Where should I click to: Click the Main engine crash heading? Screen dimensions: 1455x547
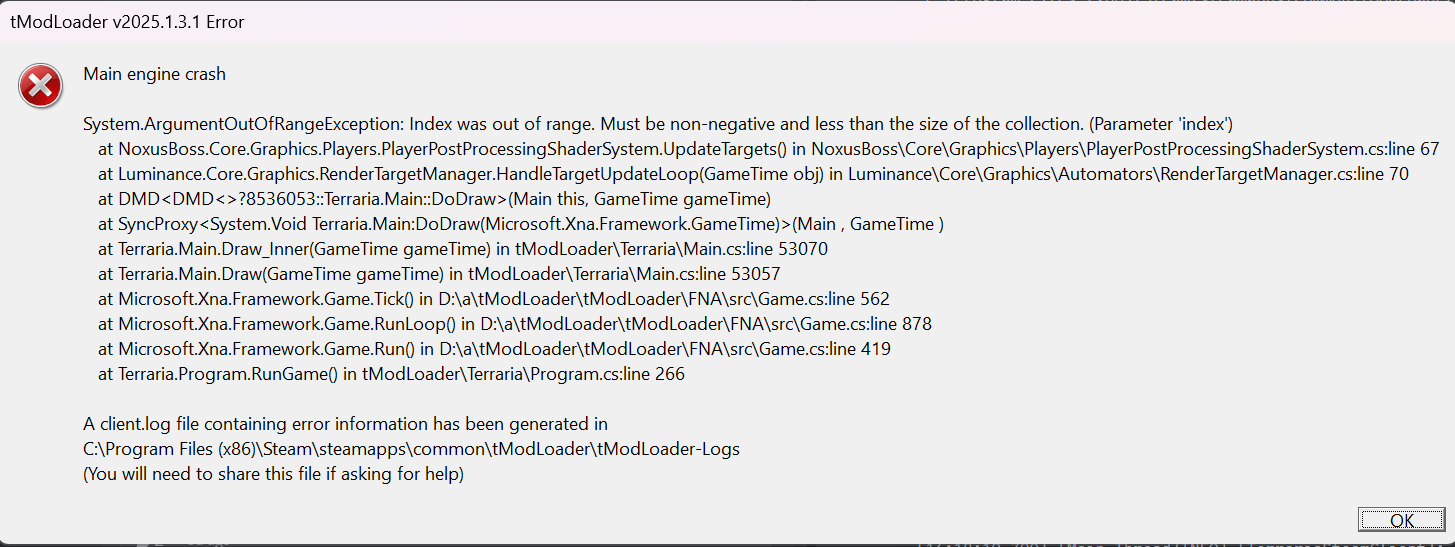tap(154, 74)
